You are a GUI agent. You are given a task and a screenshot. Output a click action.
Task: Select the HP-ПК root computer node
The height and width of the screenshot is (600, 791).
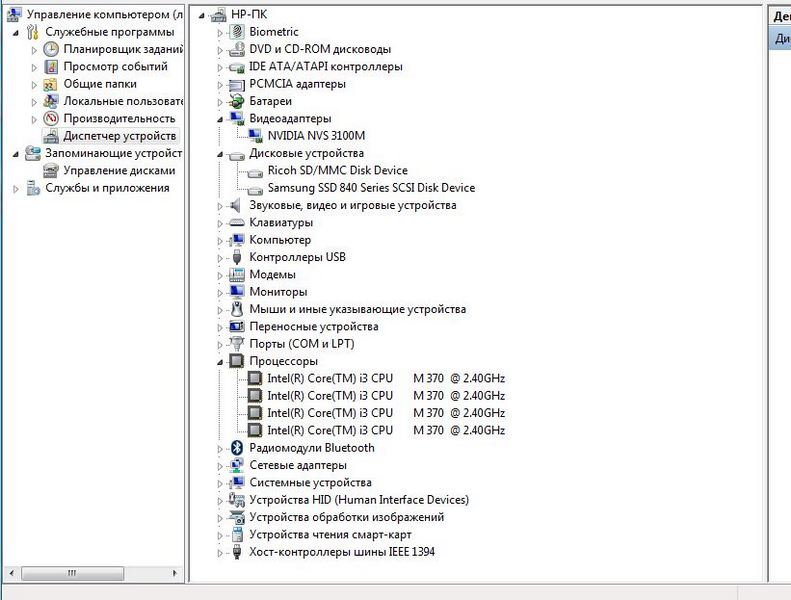pos(248,14)
